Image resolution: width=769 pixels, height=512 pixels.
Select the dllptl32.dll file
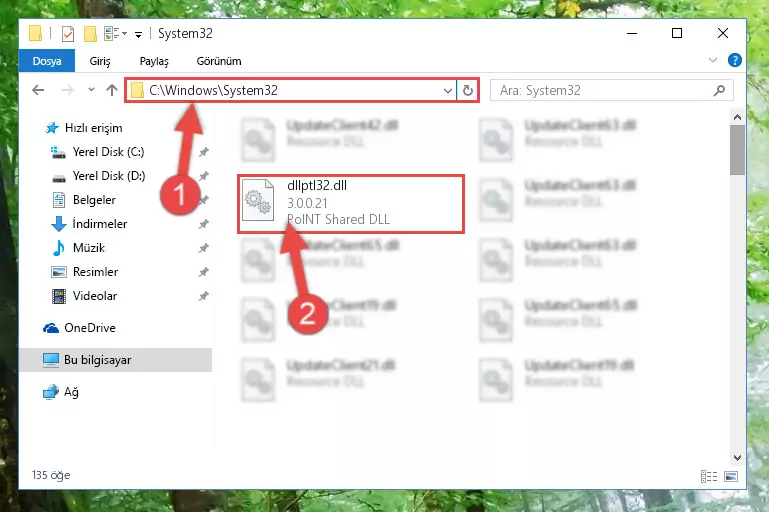coord(351,204)
